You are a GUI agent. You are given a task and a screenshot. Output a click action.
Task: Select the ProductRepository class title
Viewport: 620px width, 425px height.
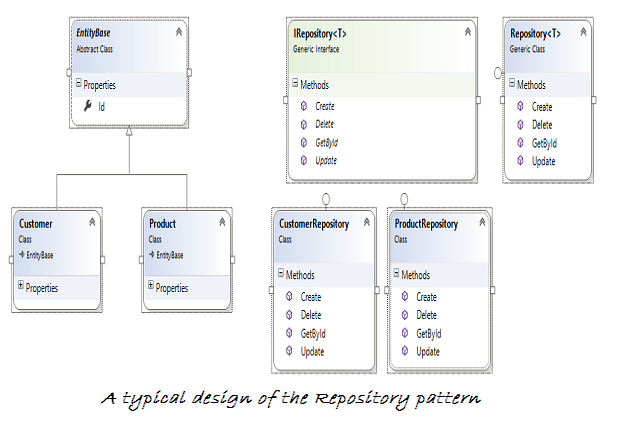tap(426, 224)
